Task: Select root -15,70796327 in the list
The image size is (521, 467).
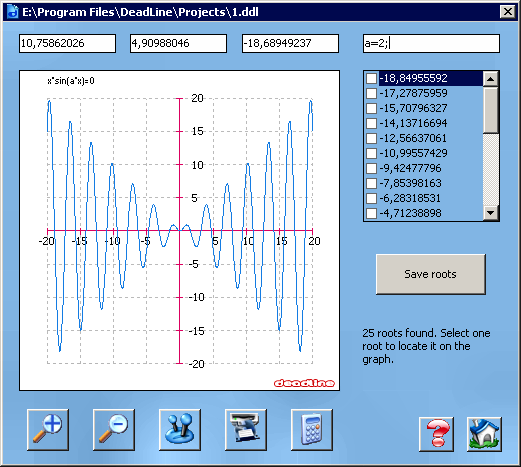Action: (413, 108)
